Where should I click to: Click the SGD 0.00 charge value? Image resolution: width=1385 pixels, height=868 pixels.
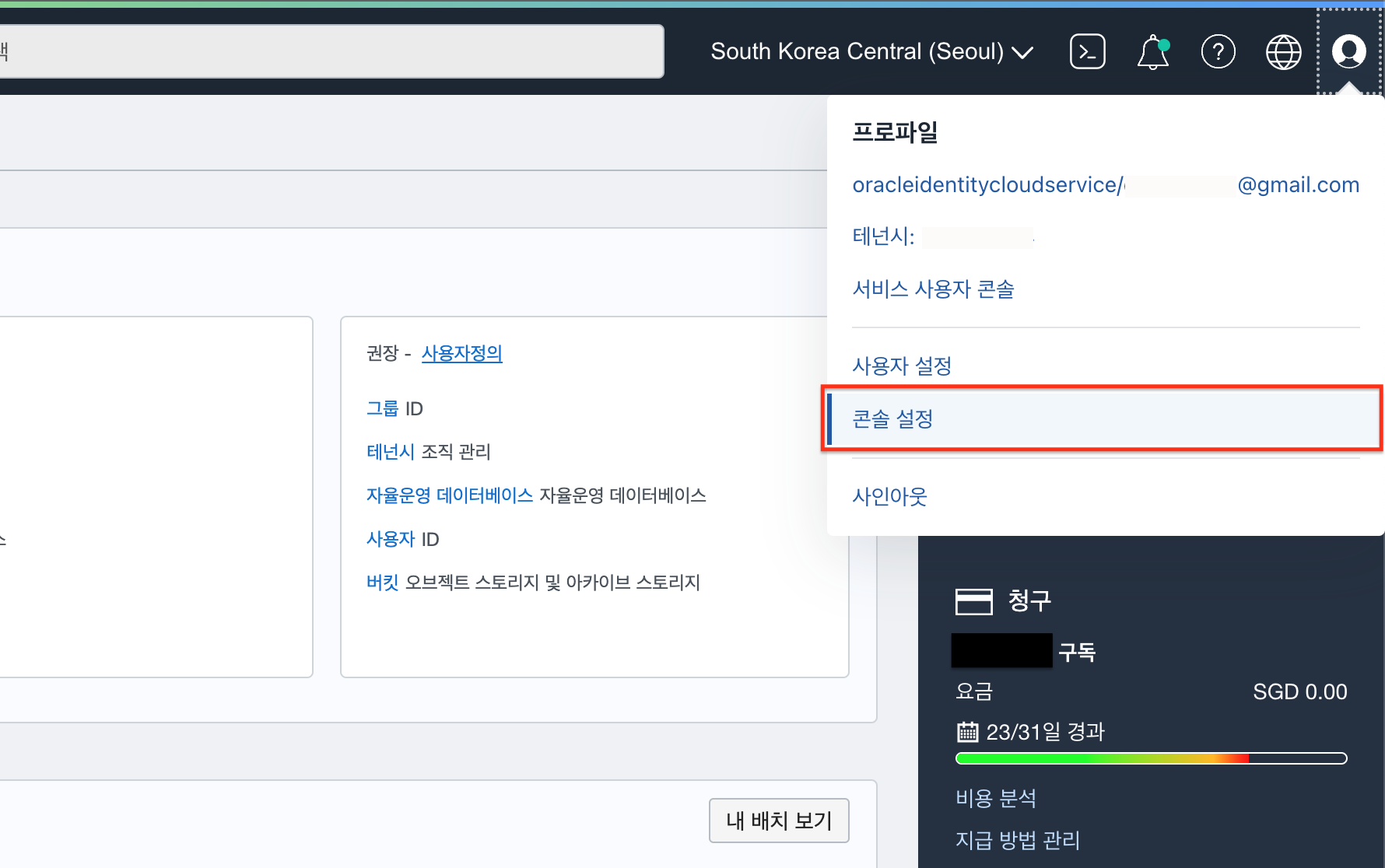(1300, 691)
